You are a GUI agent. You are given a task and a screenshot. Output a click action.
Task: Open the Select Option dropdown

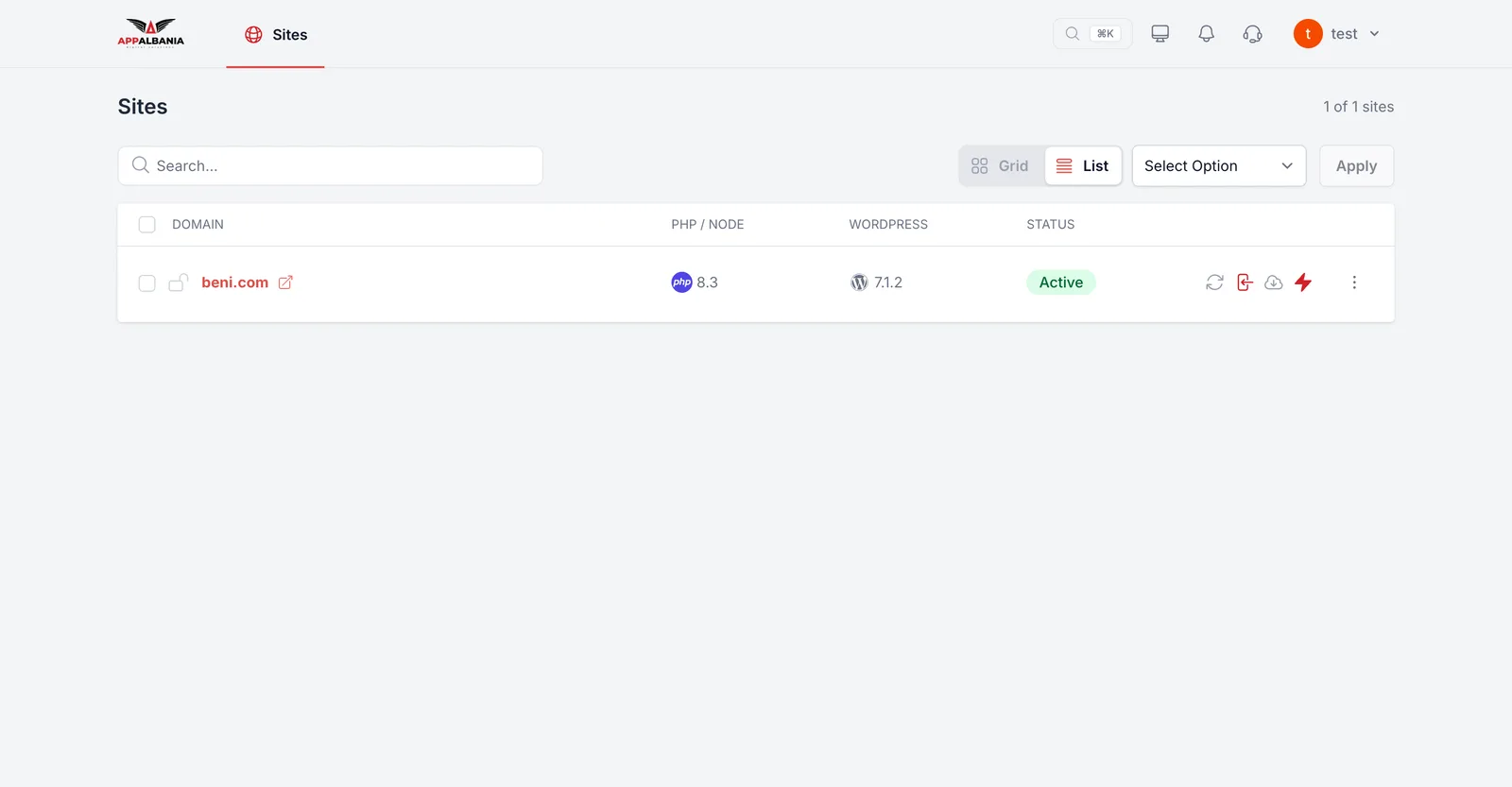click(x=1219, y=166)
